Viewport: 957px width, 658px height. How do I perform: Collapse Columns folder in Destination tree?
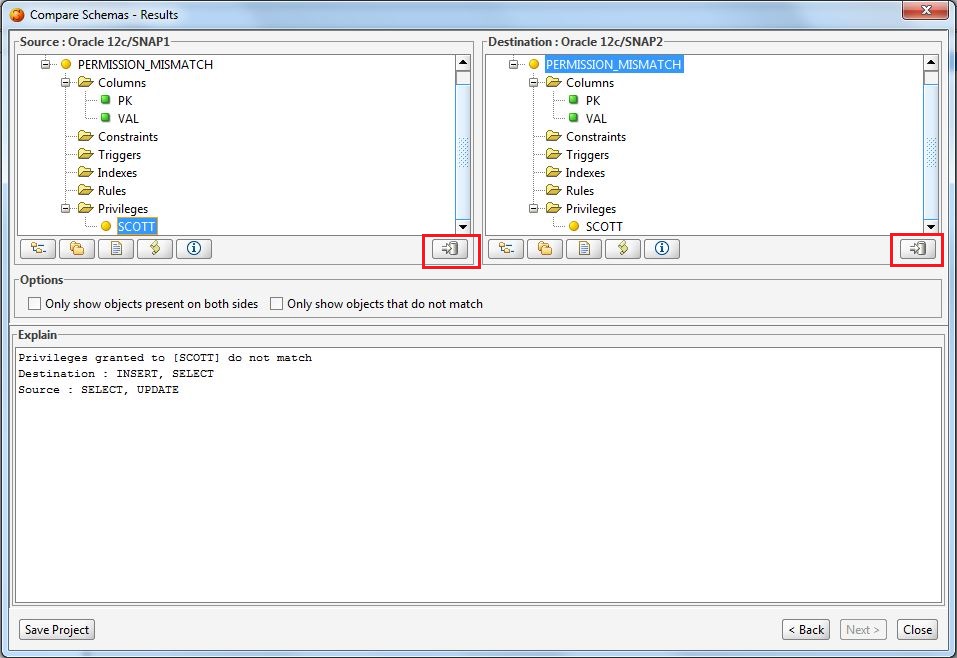[533, 82]
